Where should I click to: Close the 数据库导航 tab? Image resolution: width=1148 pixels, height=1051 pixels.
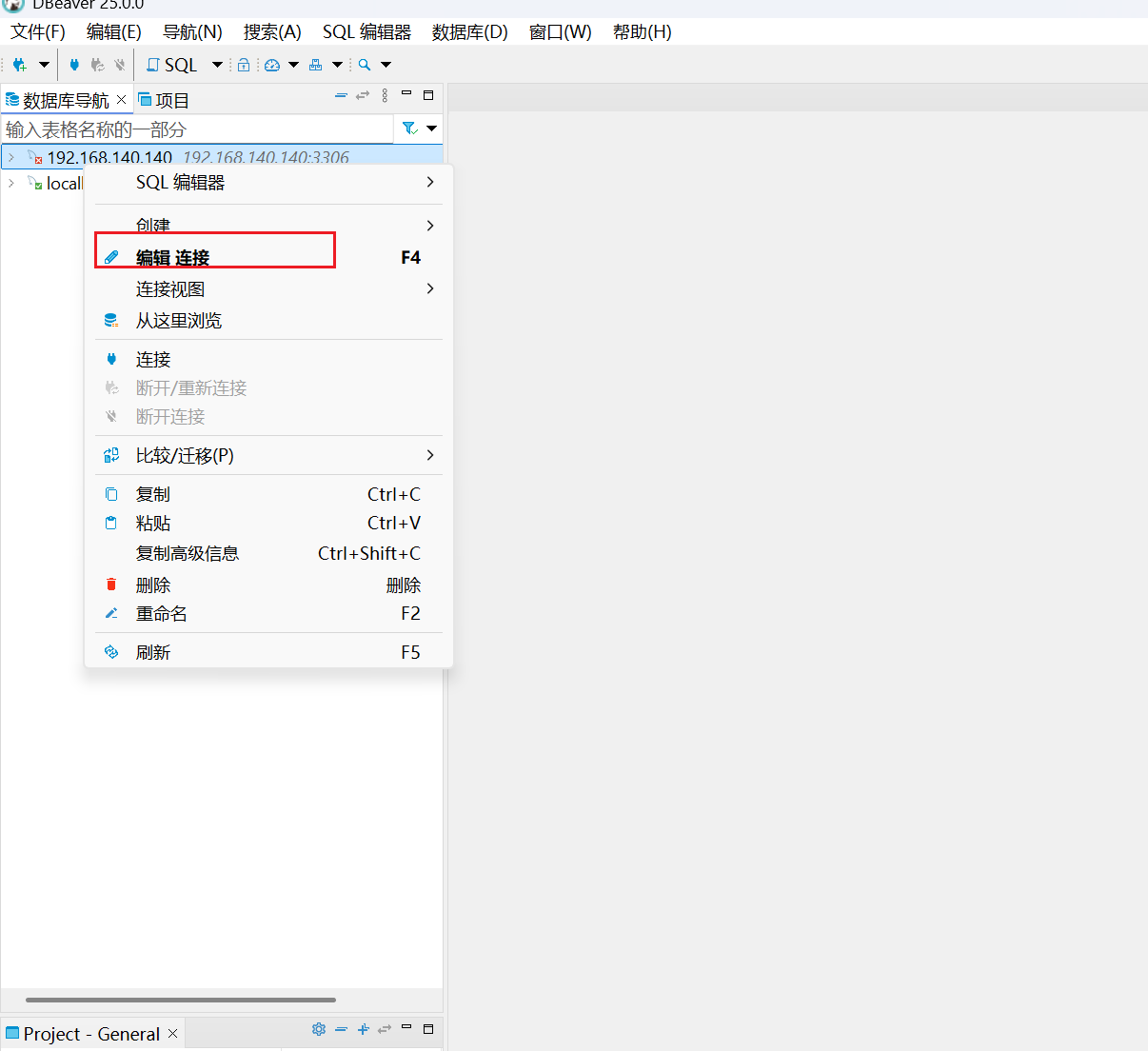pyautogui.click(x=122, y=100)
